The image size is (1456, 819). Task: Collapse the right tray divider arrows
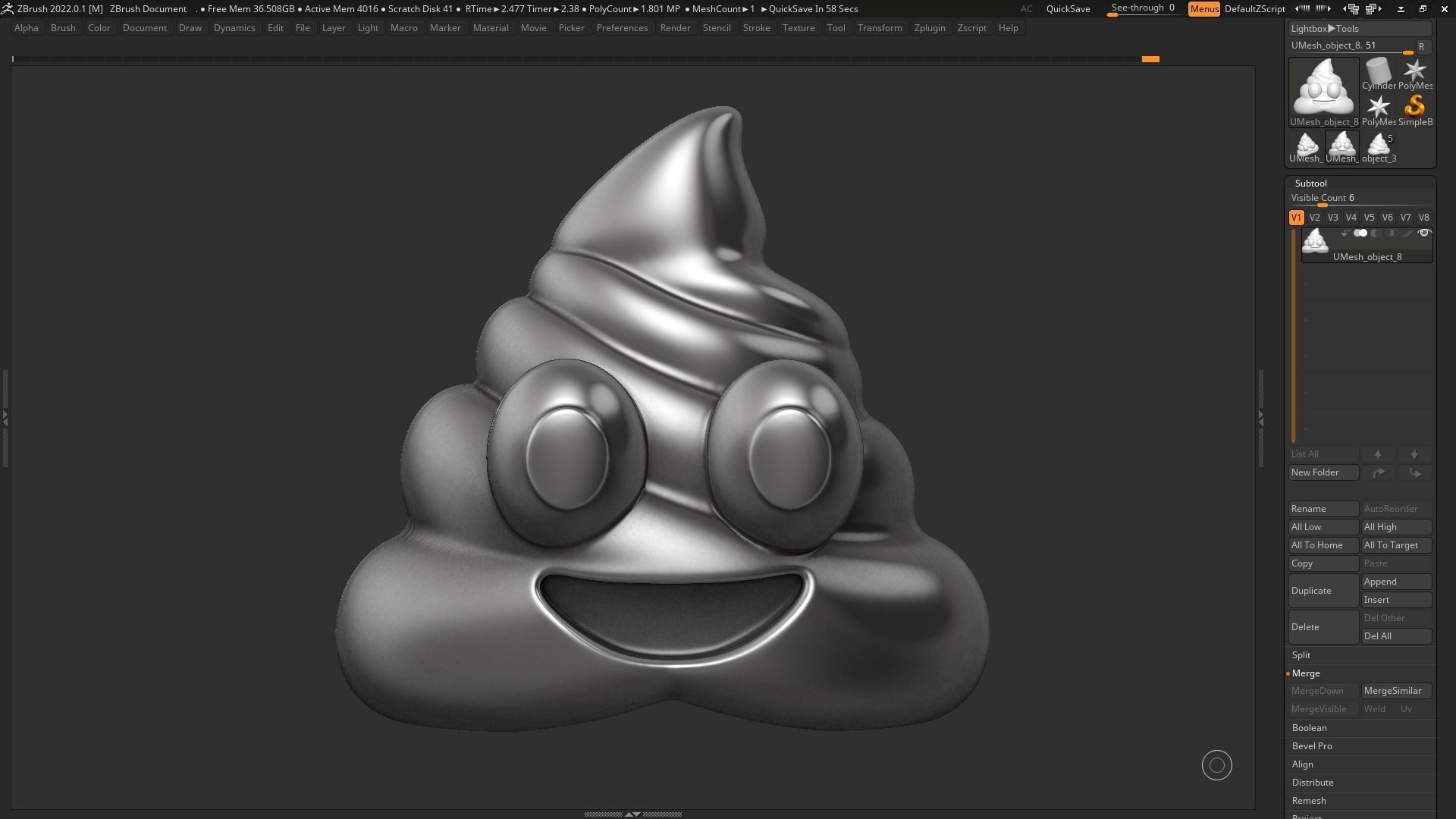(1261, 417)
